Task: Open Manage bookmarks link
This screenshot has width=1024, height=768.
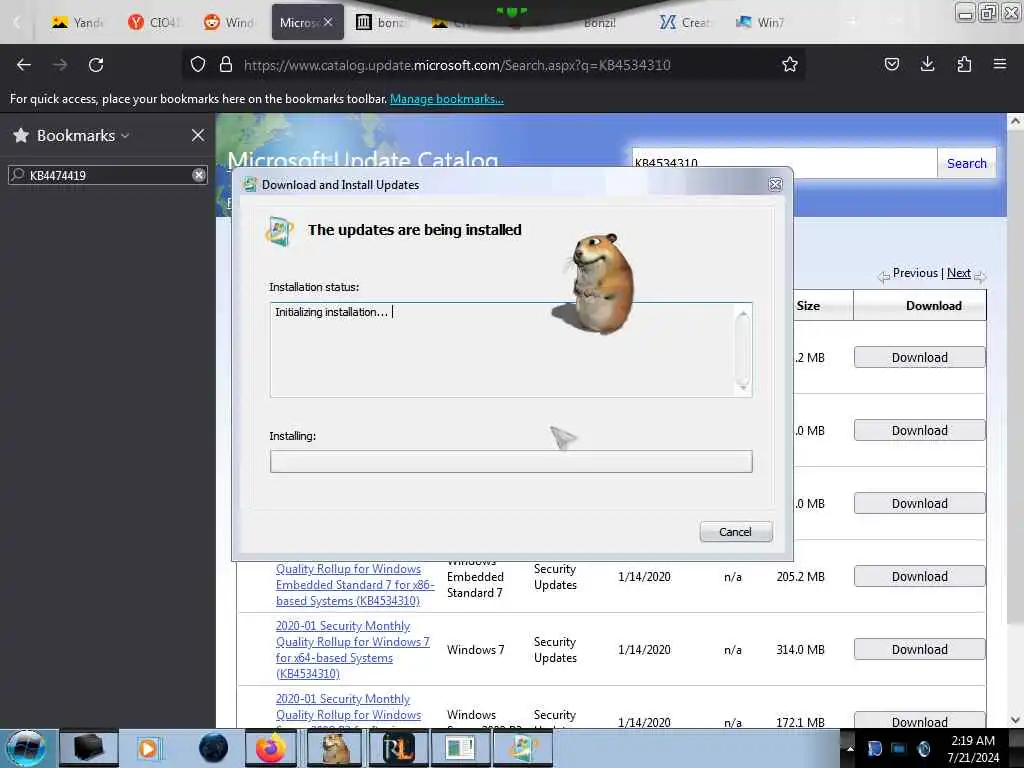Action: point(447,99)
